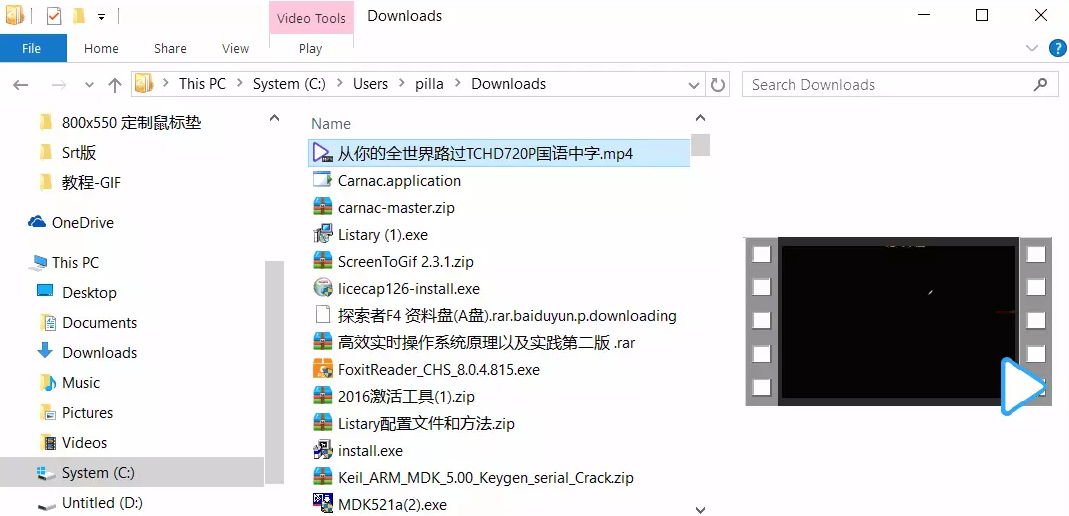Switch to the Share ribbon tab
The width and height of the screenshot is (1069, 516).
point(170,48)
